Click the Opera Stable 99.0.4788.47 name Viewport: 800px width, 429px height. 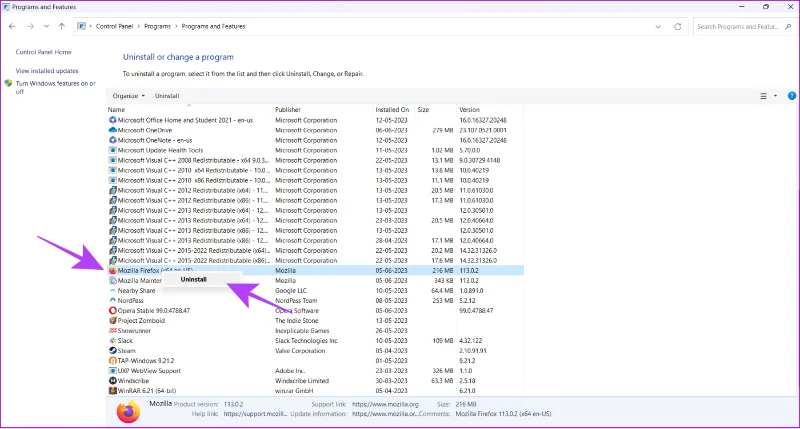[154, 310]
